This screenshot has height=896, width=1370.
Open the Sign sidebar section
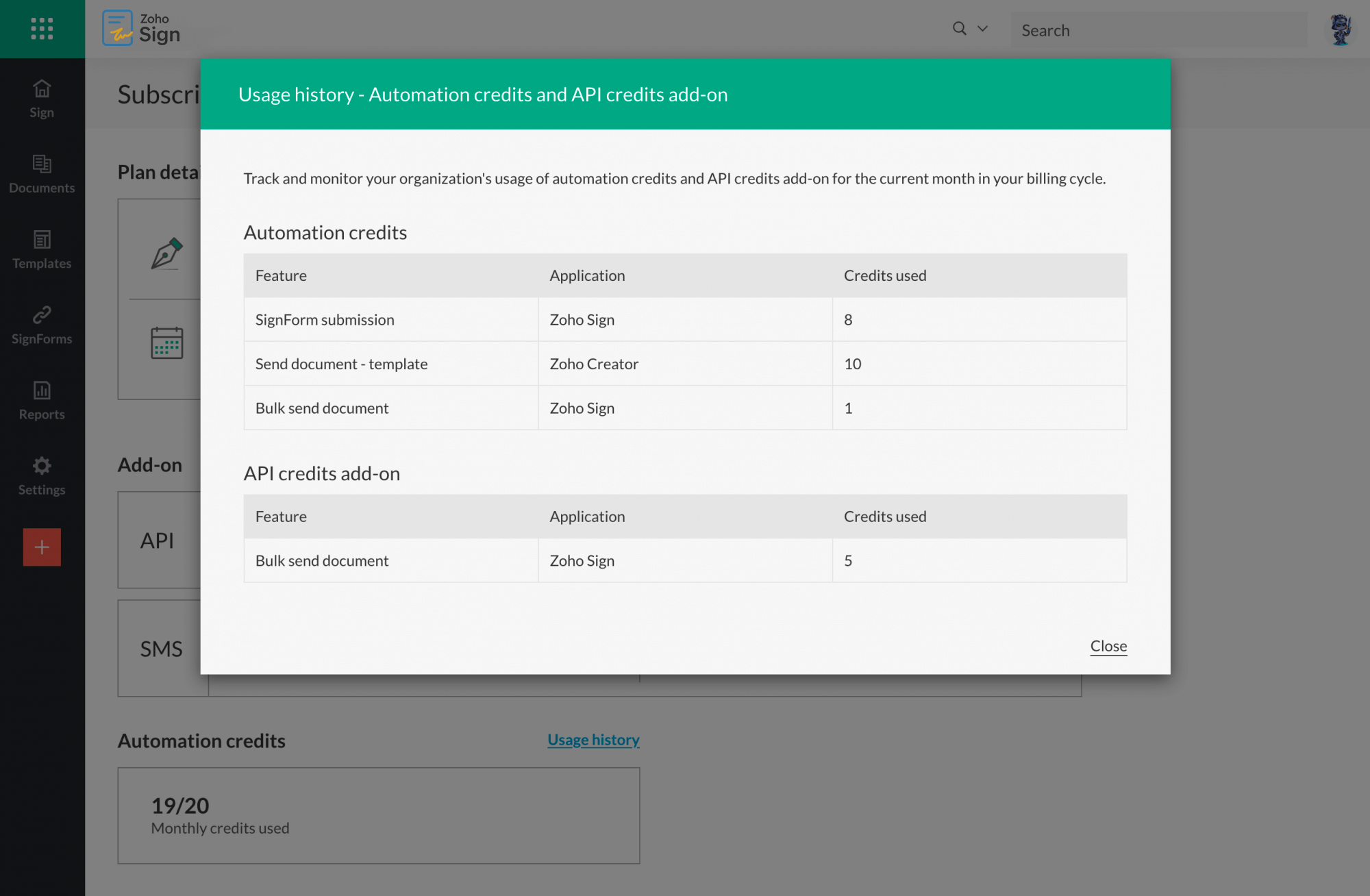[x=42, y=99]
